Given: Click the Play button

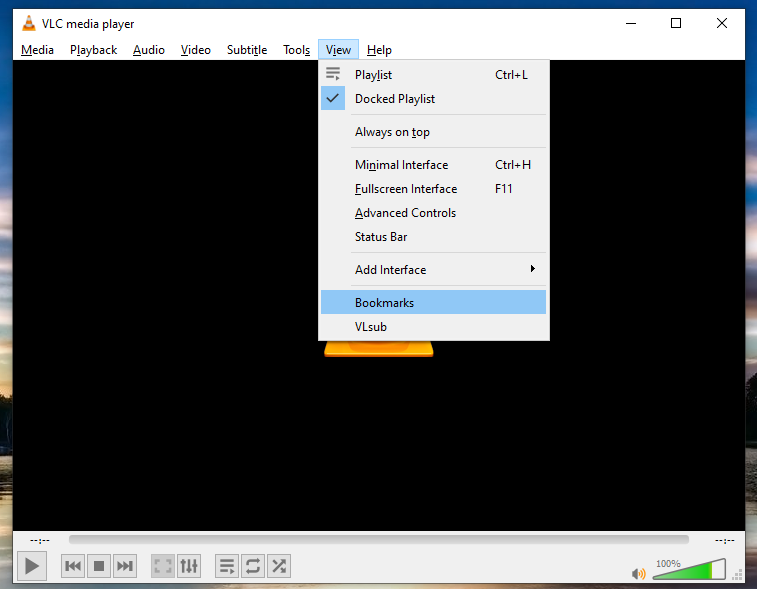Looking at the screenshot, I should [32, 566].
